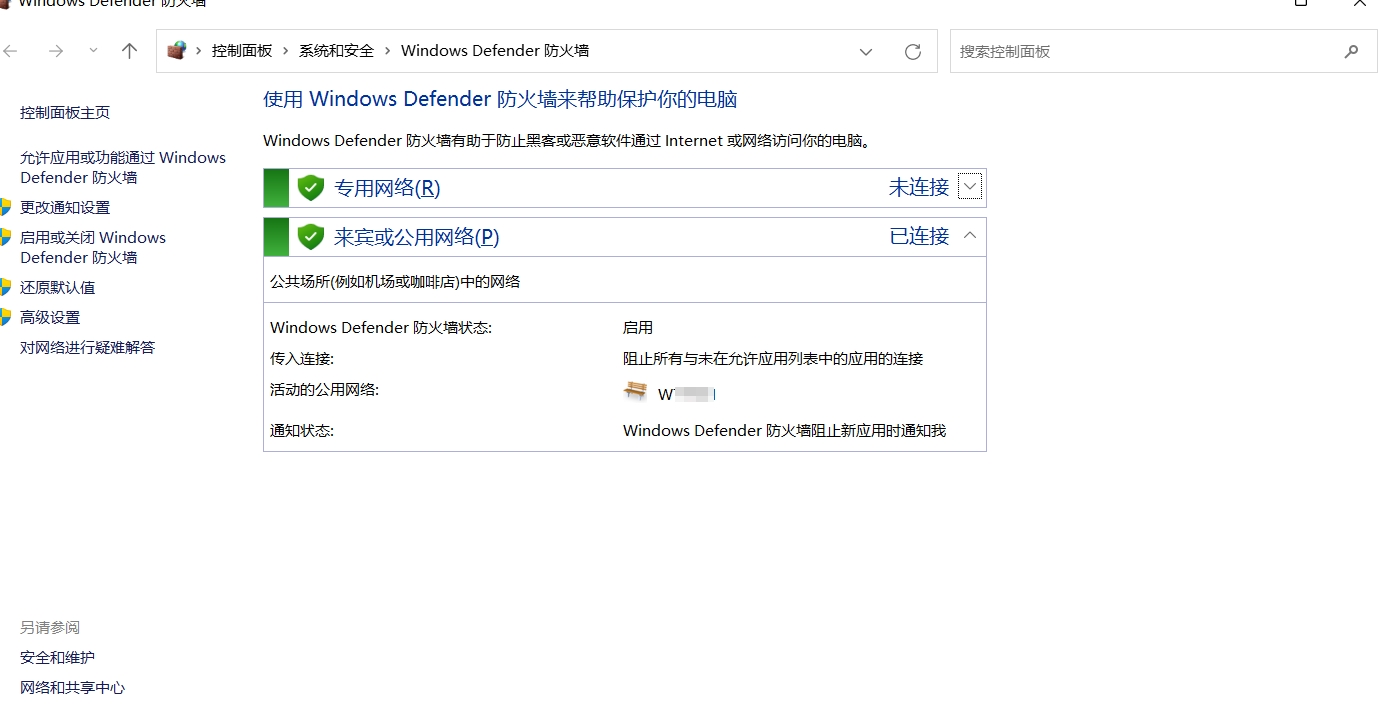
Task: Click the green shield beside 专用网络
Action: pos(311,188)
